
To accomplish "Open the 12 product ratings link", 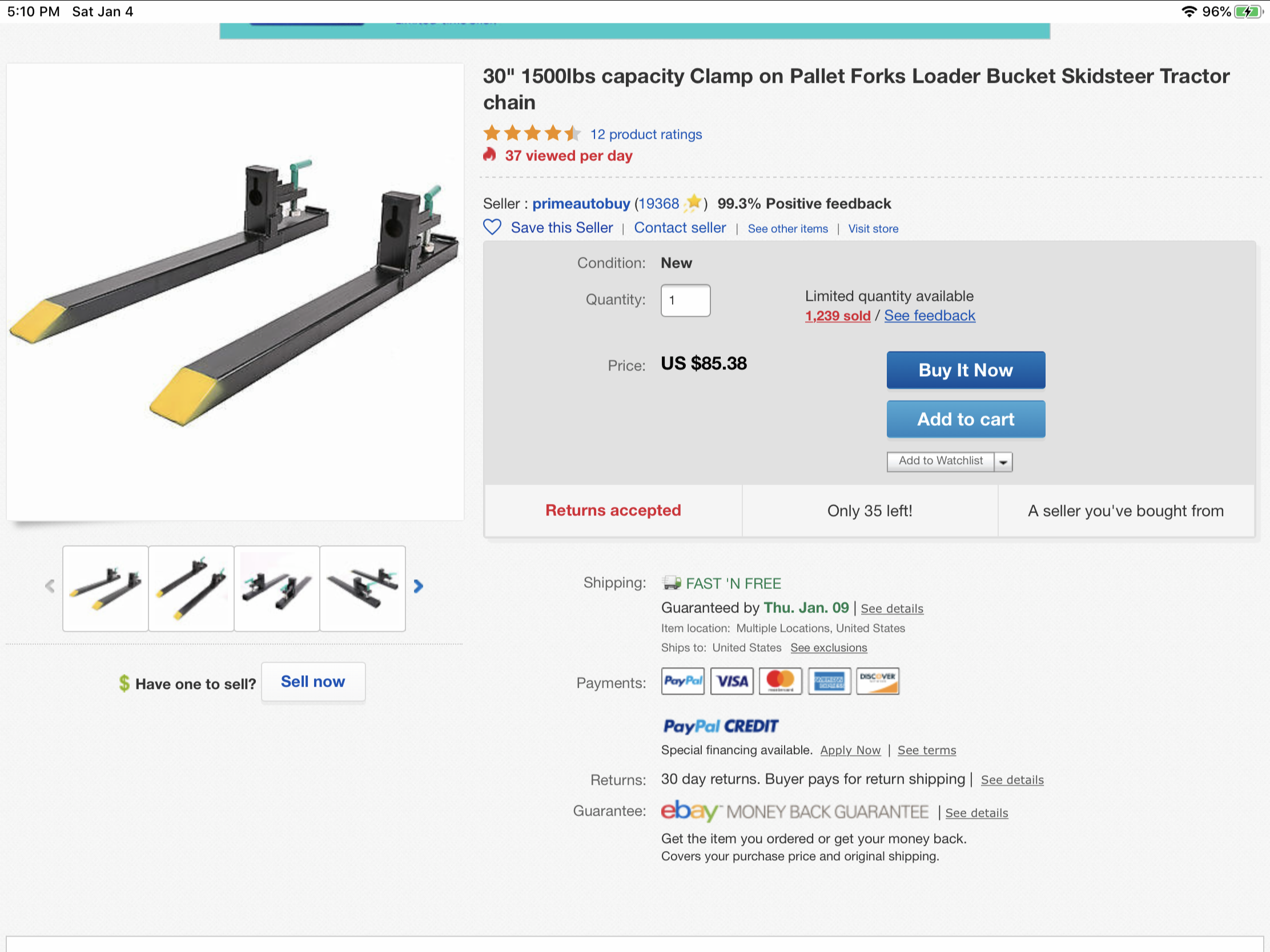I will tap(646, 134).
